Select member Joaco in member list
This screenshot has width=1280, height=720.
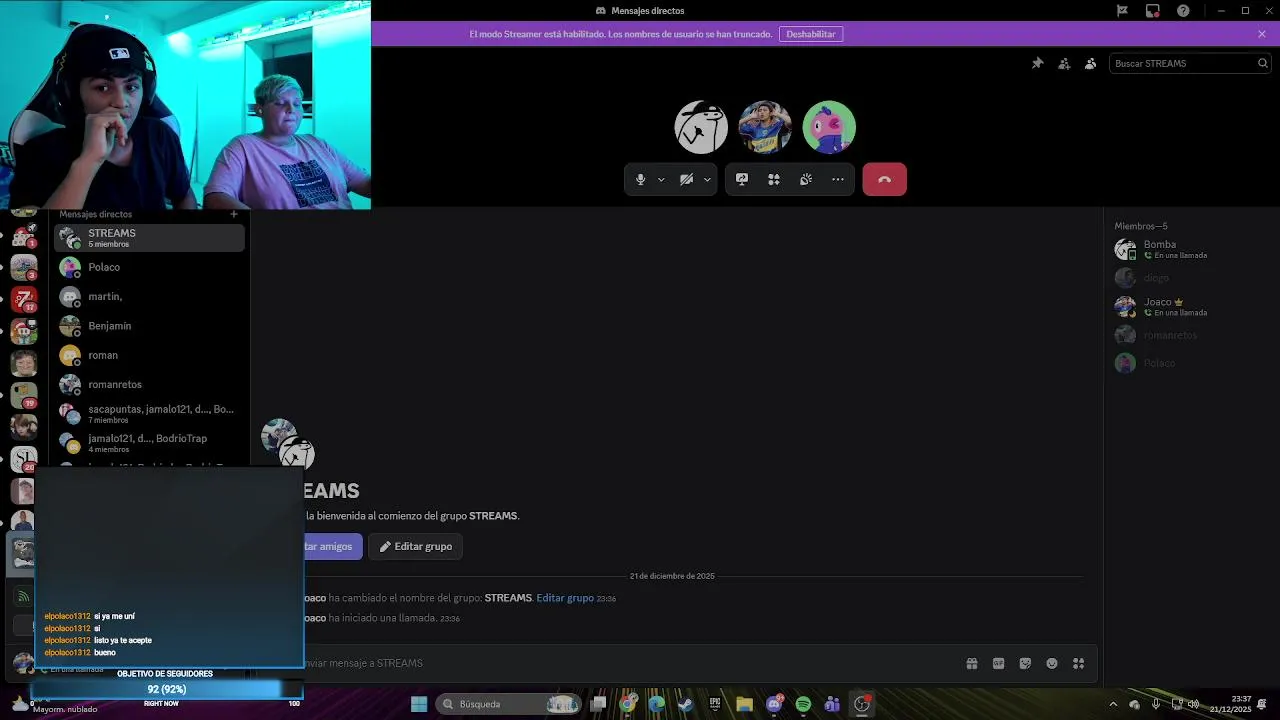(1190, 306)
